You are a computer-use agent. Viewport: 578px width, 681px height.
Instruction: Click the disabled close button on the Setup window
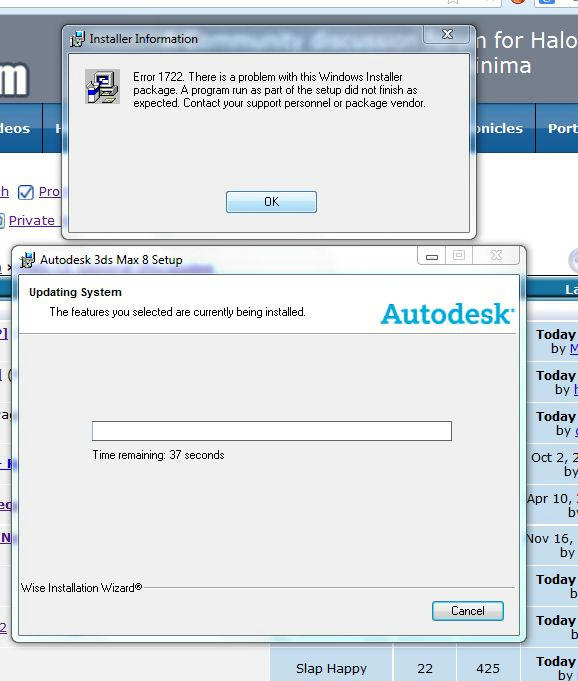pyautogui.click(x=496, y=255)
